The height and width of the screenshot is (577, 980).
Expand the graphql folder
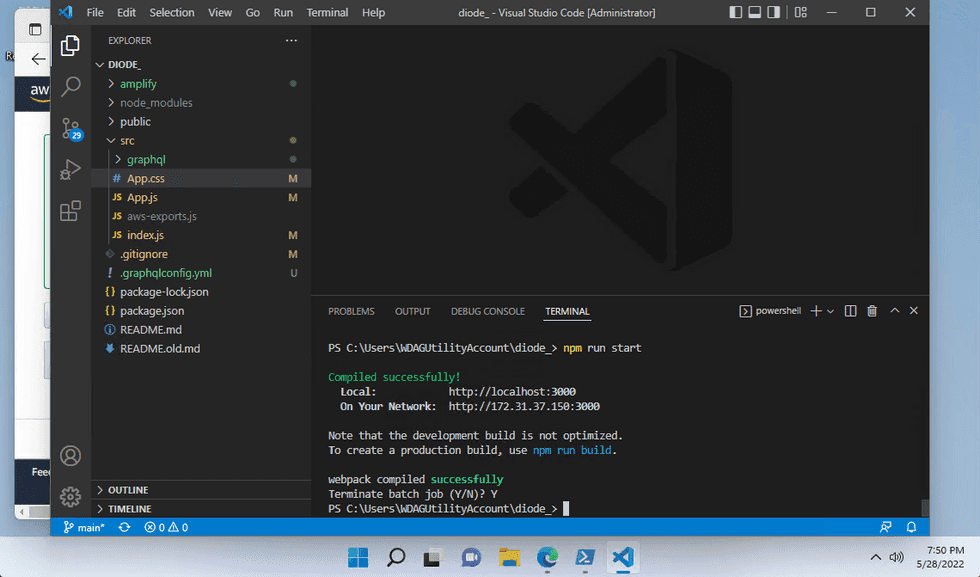pyautogui.click(x=201, y=159)
